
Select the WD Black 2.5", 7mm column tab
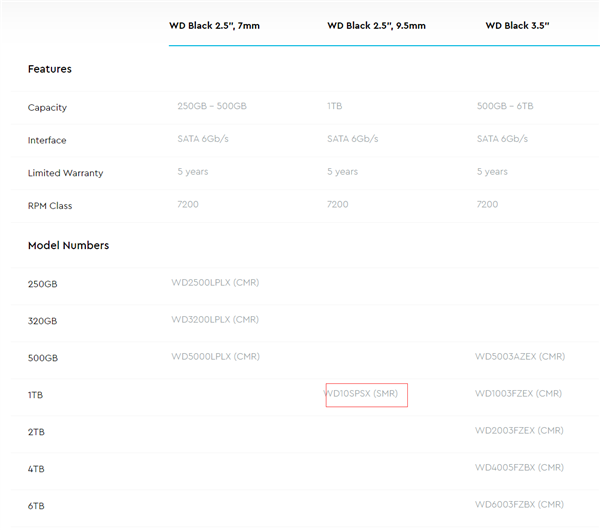pyautogui.click(x=214, y=26)
